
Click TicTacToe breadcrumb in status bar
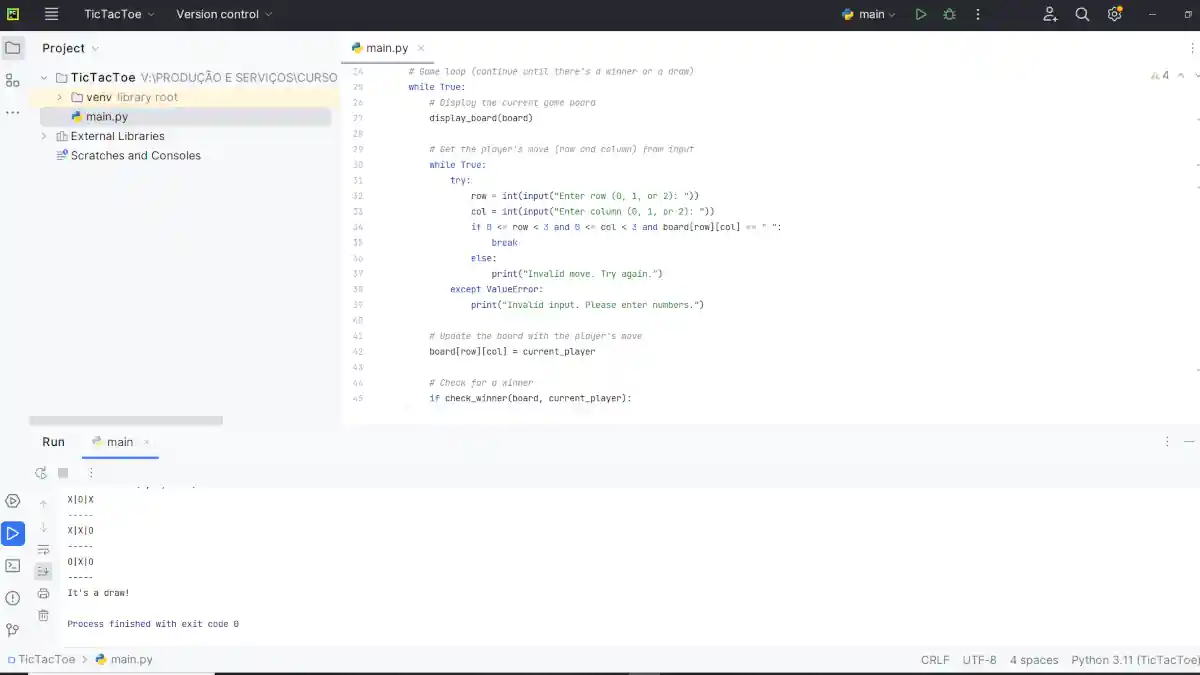(40, 660)
